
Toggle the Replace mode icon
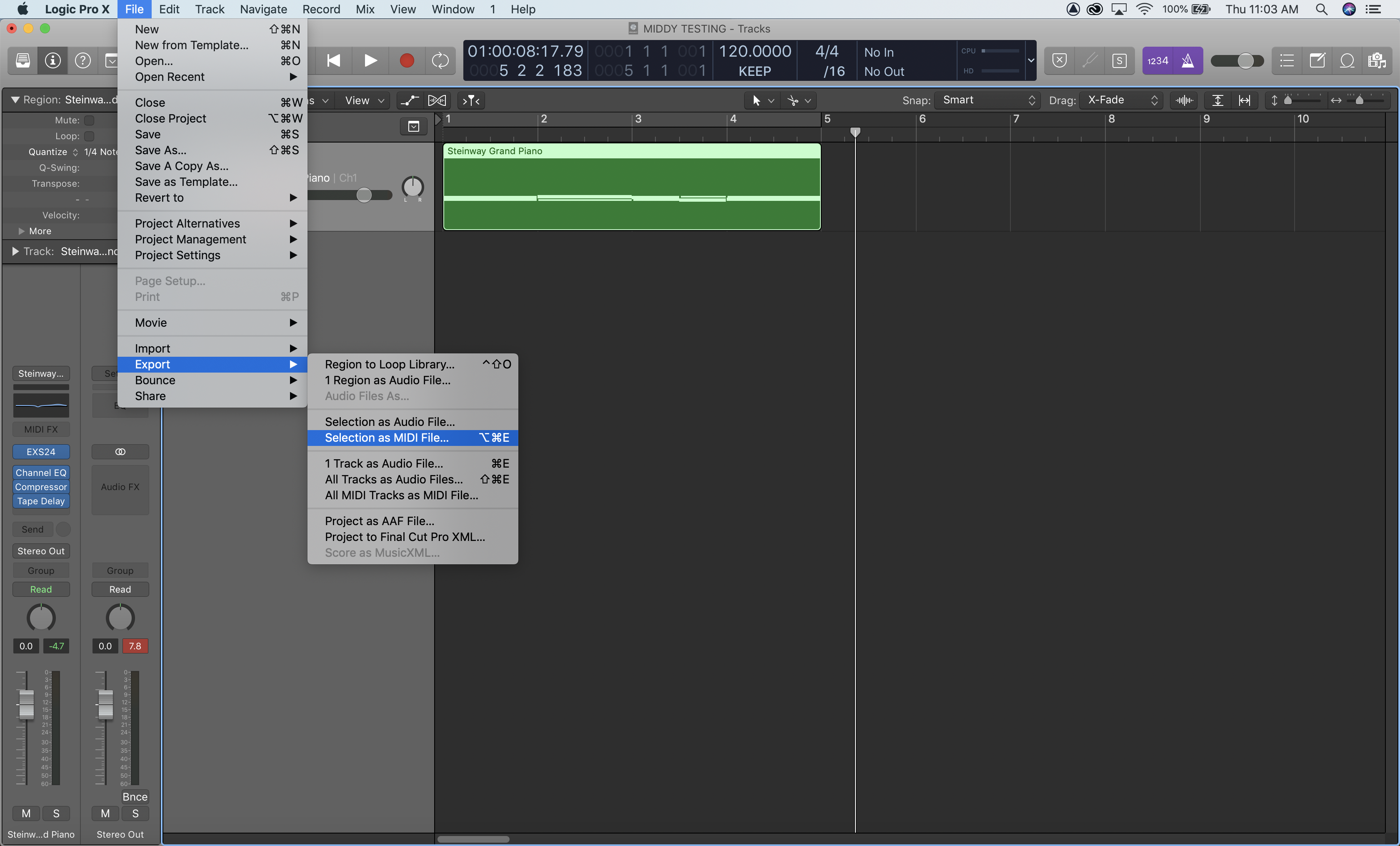click(1059, 60)
